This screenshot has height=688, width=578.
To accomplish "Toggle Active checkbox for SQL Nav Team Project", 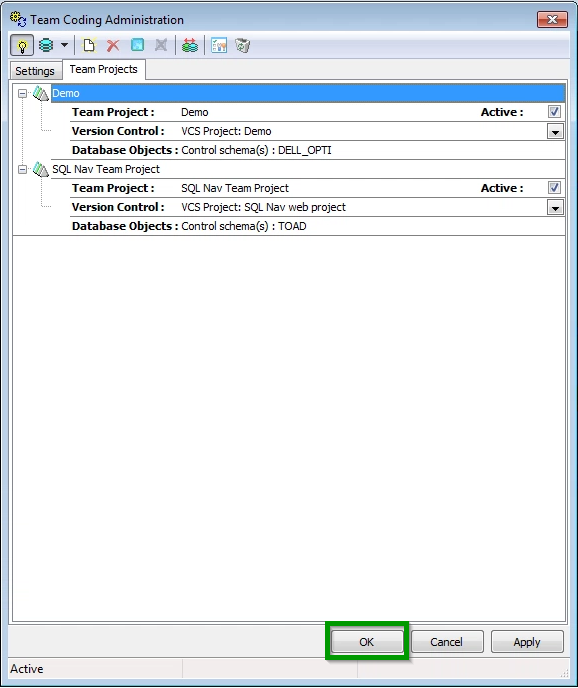I will pyautogui.click(x=554, y=188).
